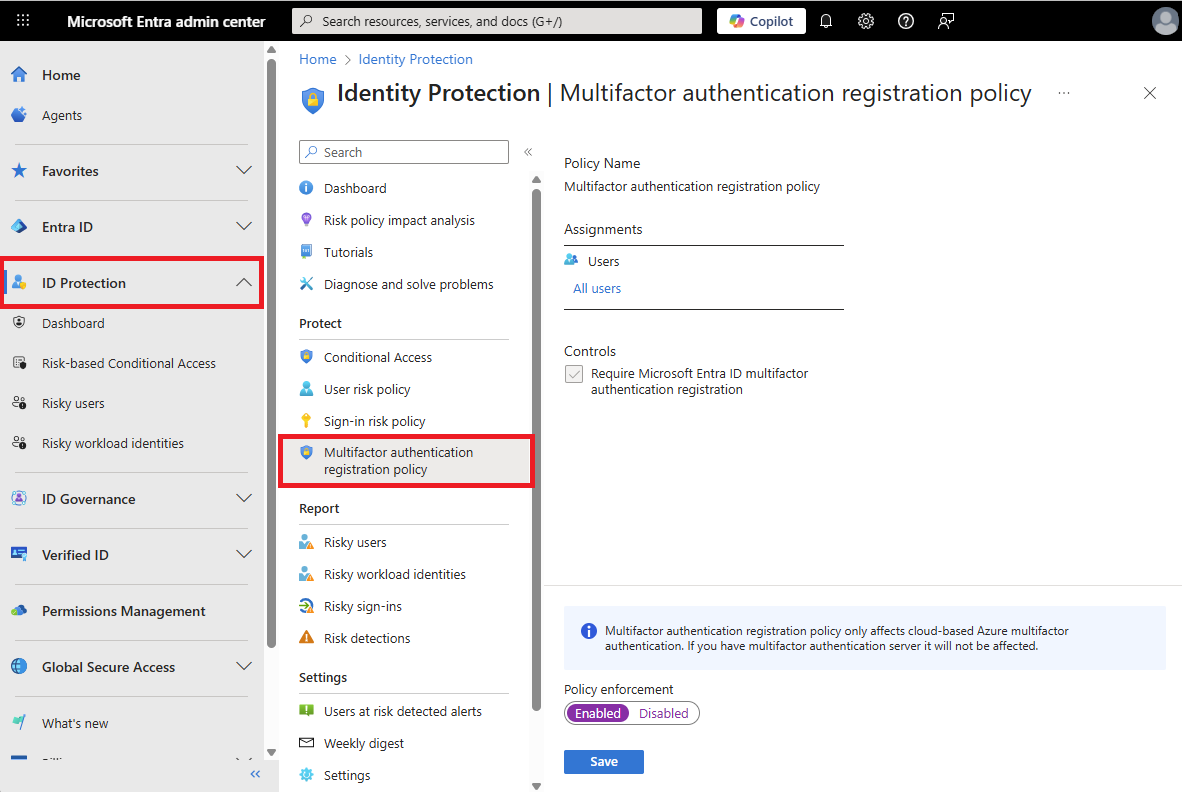Screen dimensions: 1182x792
Task: Click the feedback person icon
Action: point(946,21)
